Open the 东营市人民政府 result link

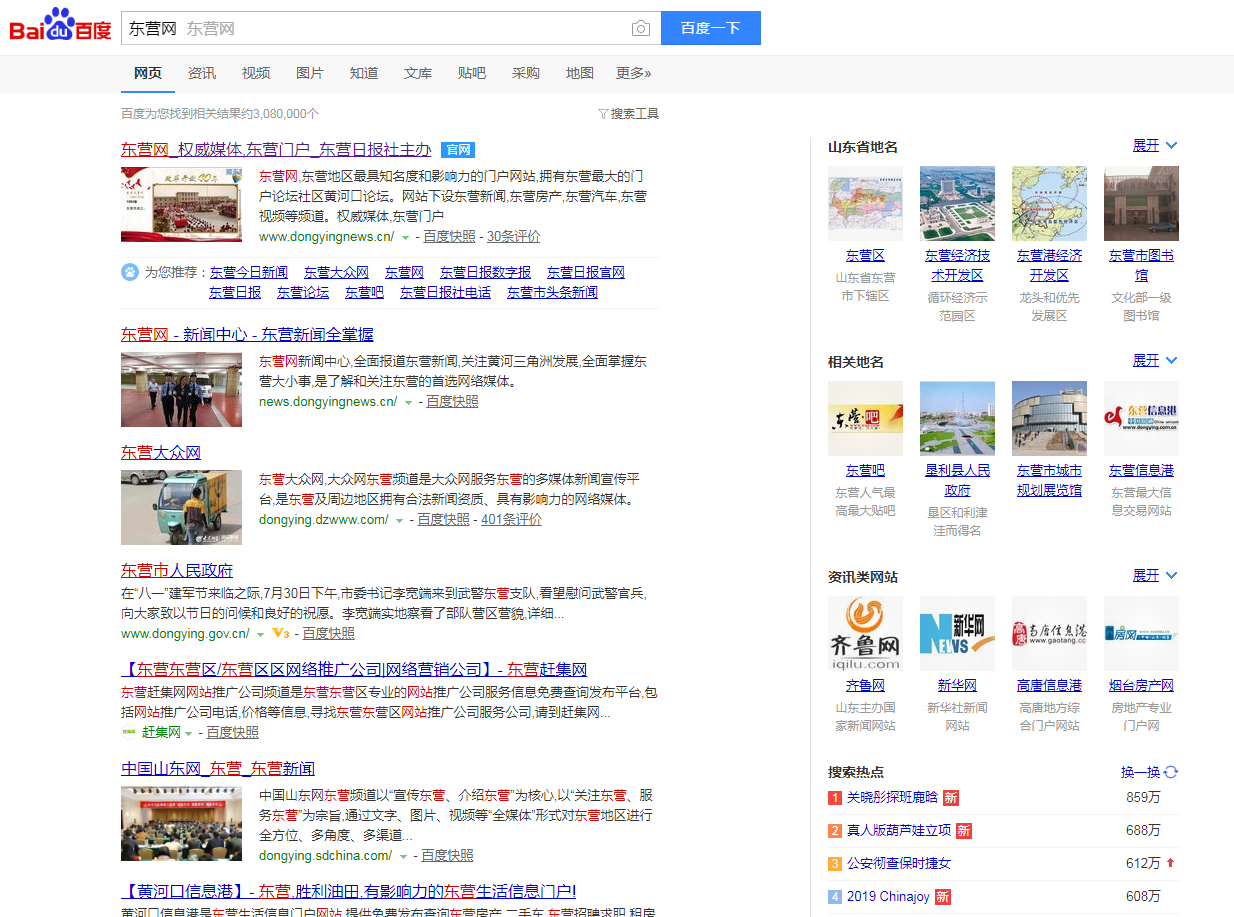coord(177,570)
